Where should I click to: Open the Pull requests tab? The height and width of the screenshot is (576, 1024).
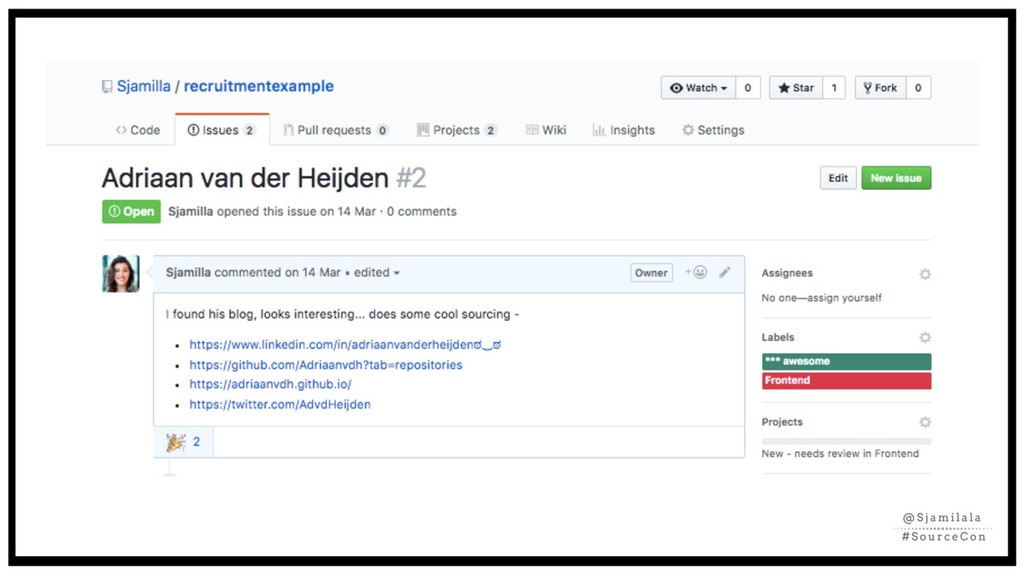tap(336, 130)
